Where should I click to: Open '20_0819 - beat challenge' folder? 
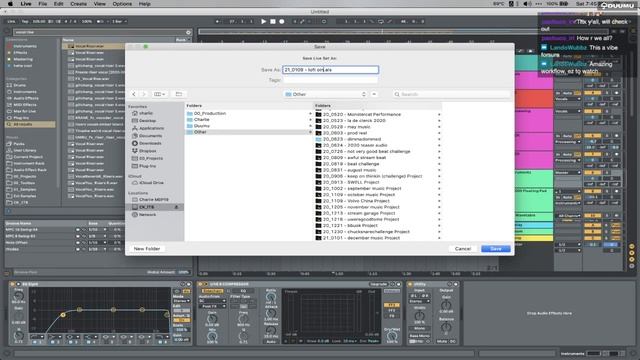coord(378,164)
